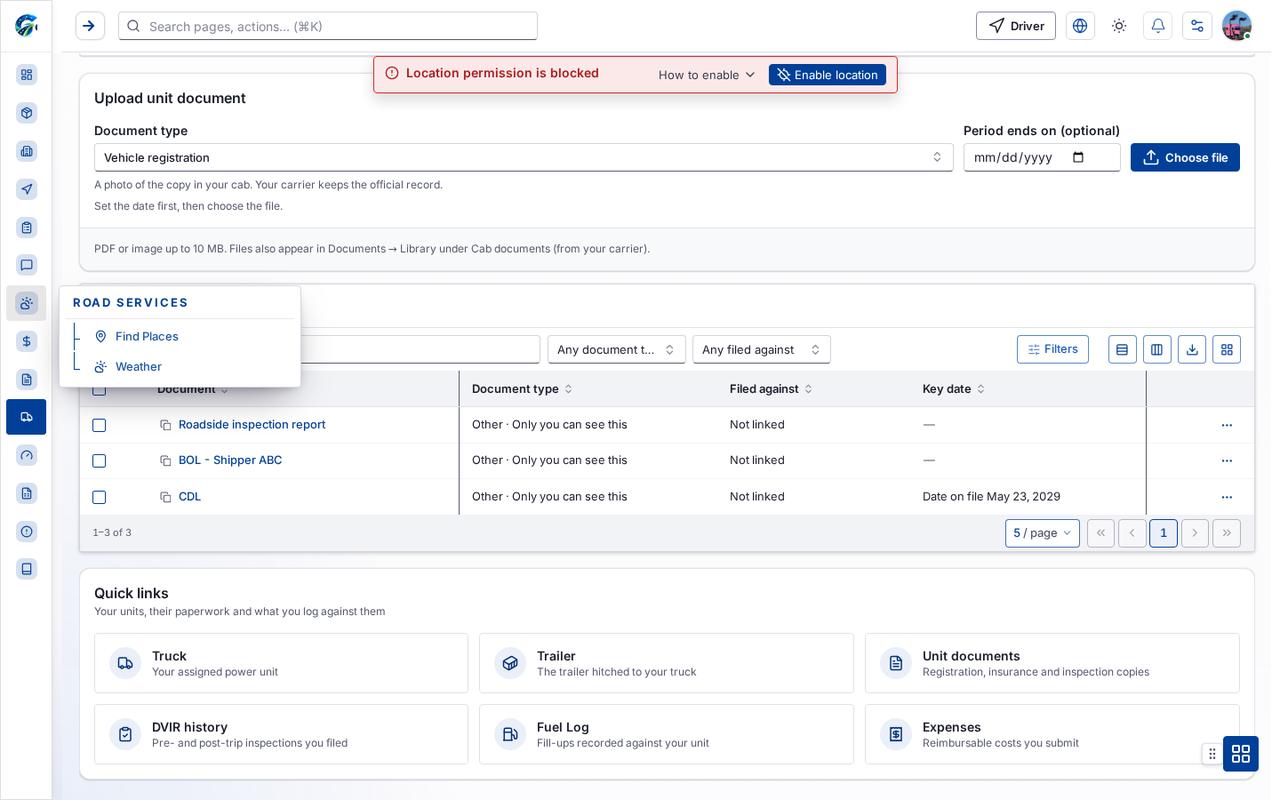
Task: Sort by Document type column header
Action: click(522, 389)
